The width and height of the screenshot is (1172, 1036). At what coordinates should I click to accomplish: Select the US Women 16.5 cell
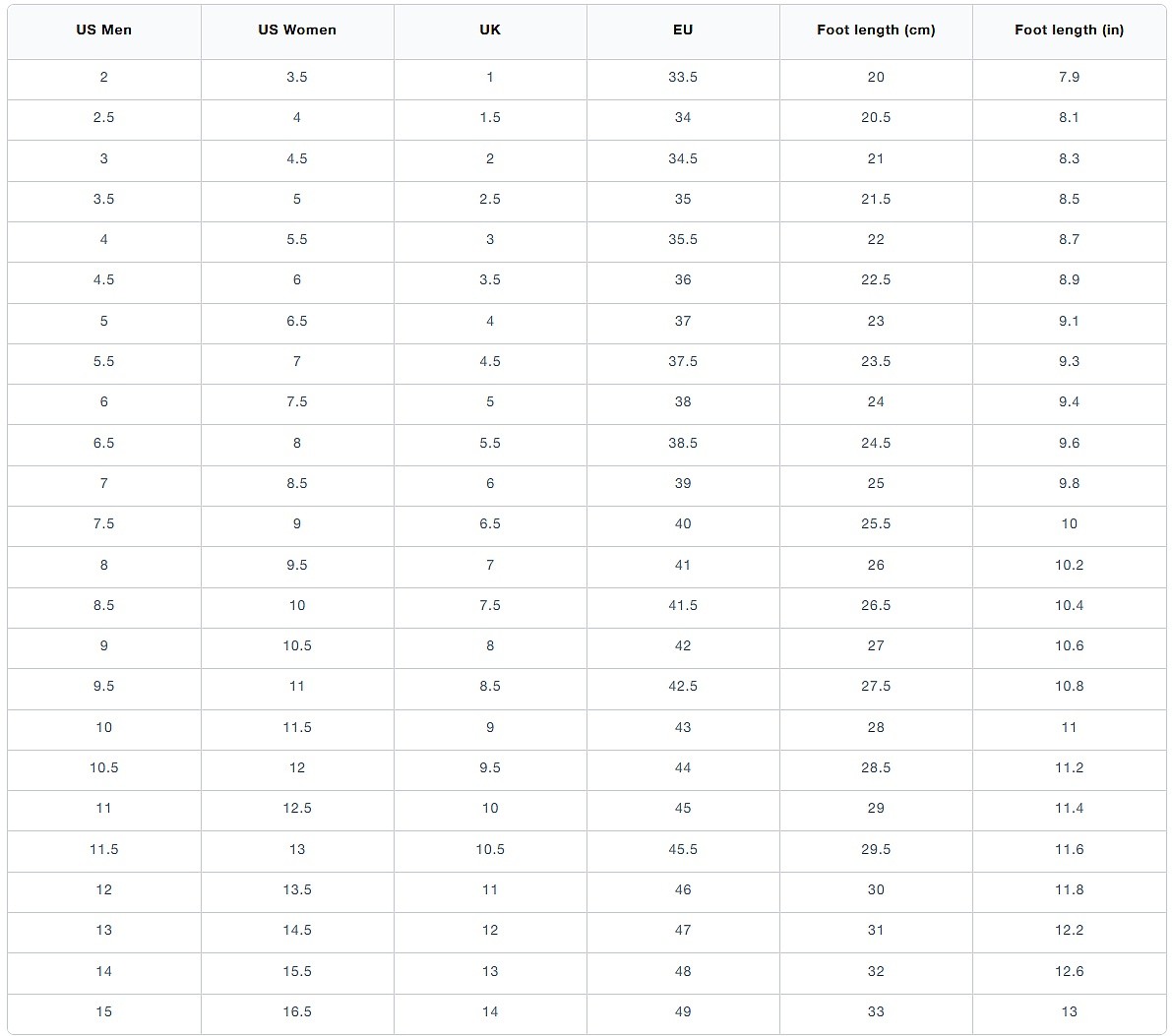point(297,1012)
